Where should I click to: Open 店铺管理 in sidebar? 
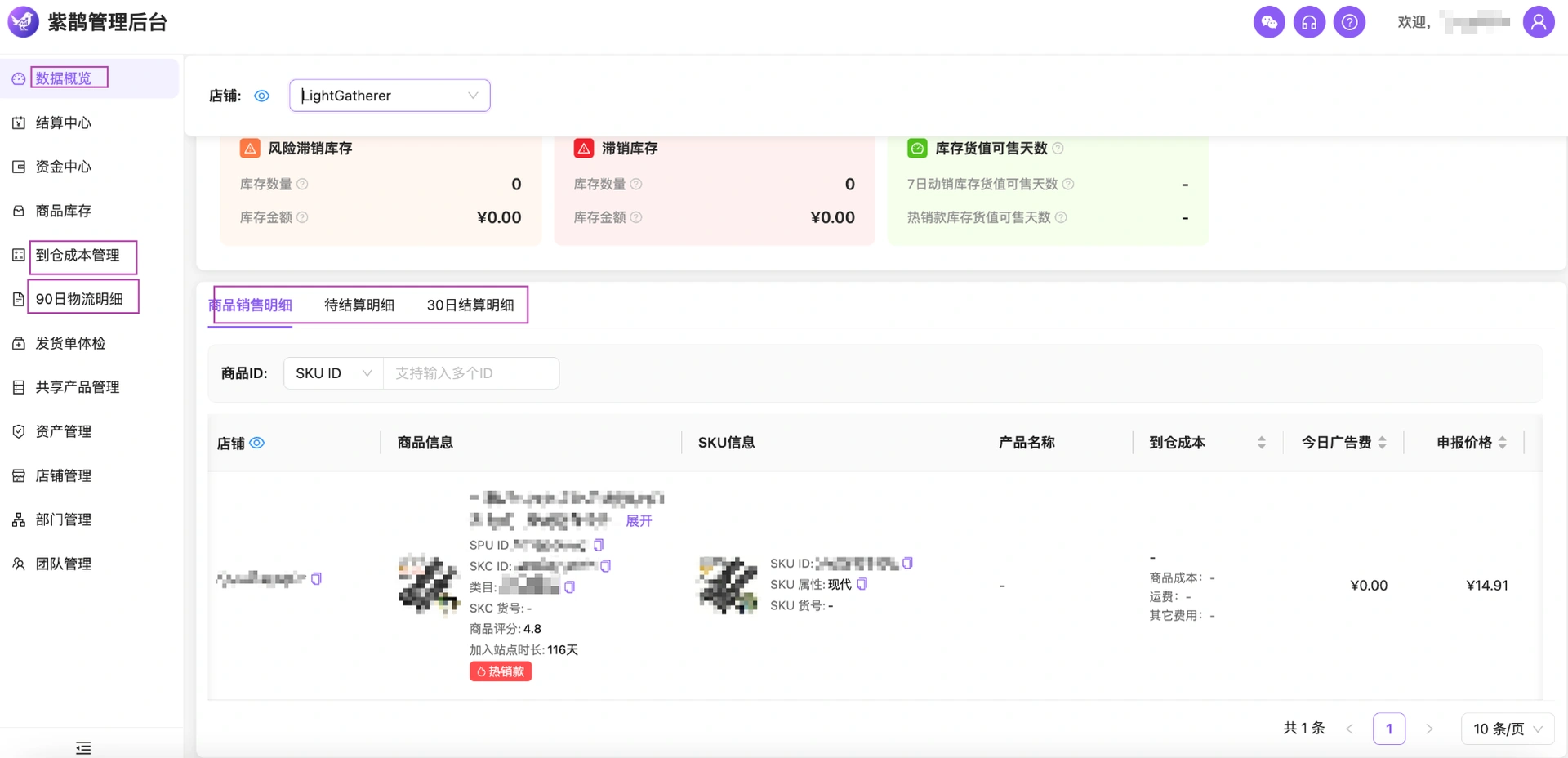coord(90,475)
